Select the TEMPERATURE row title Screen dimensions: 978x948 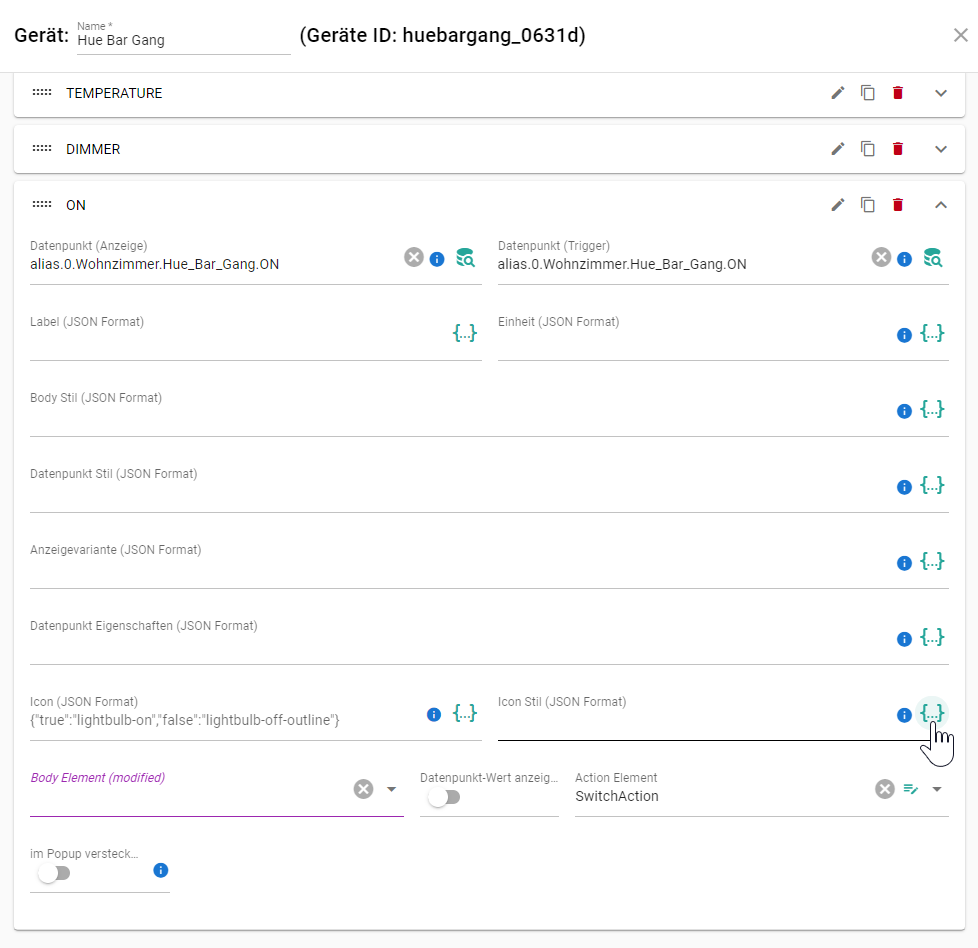point(114,94)
